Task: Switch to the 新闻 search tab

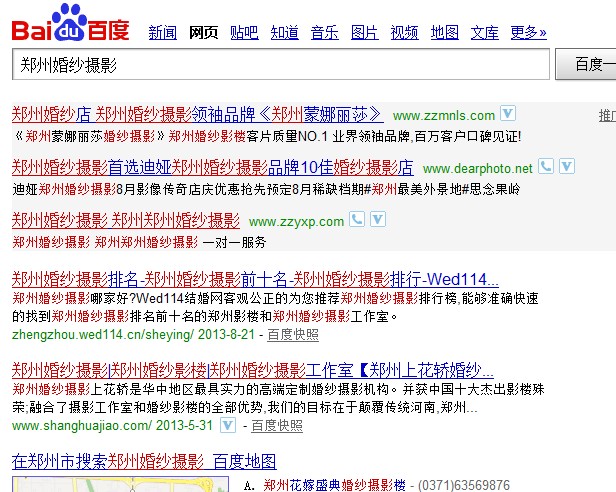Action: (x=163, y=32)
